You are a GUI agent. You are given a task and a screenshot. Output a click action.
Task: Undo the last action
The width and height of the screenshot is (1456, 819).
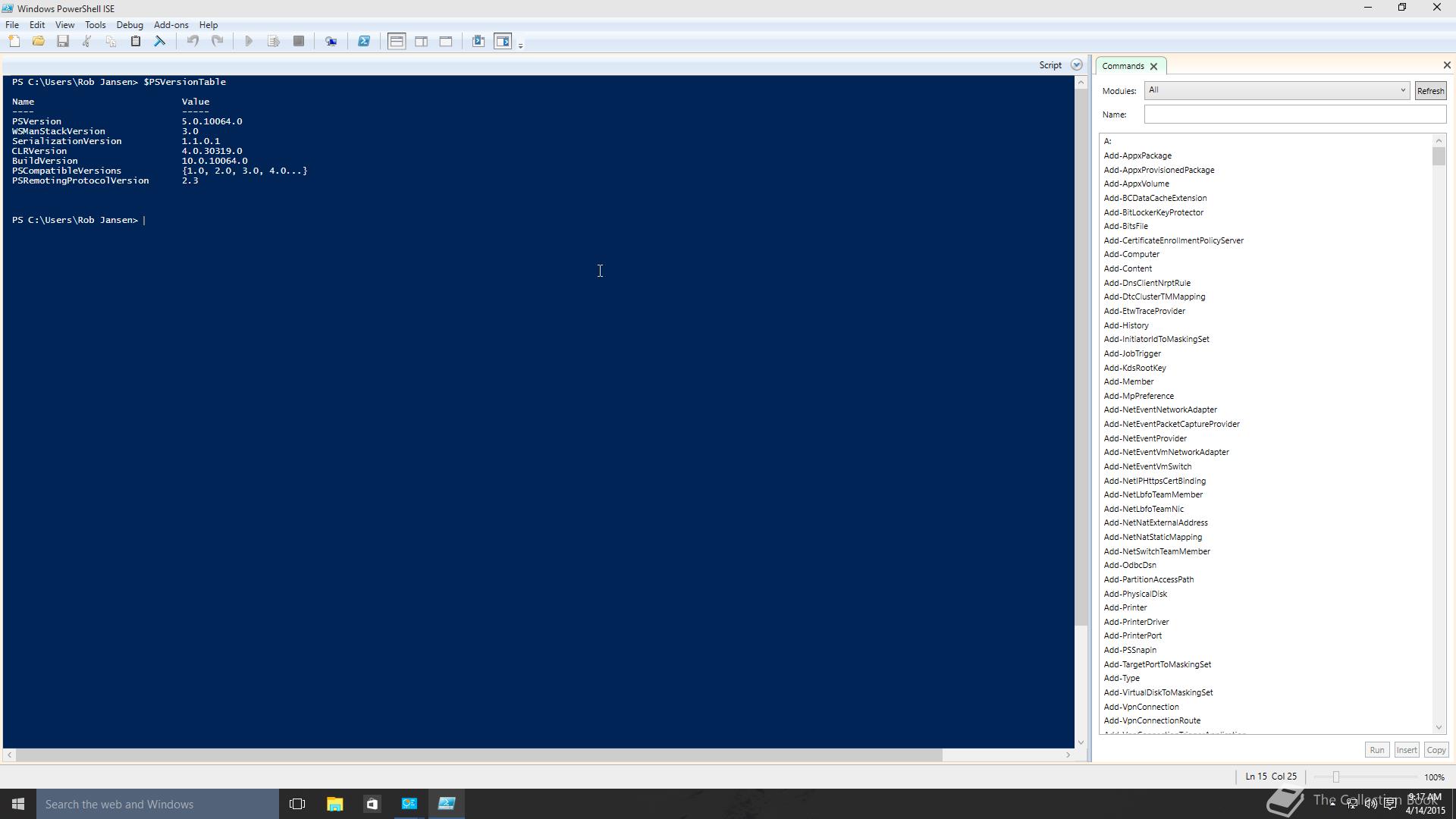(193, 42)
